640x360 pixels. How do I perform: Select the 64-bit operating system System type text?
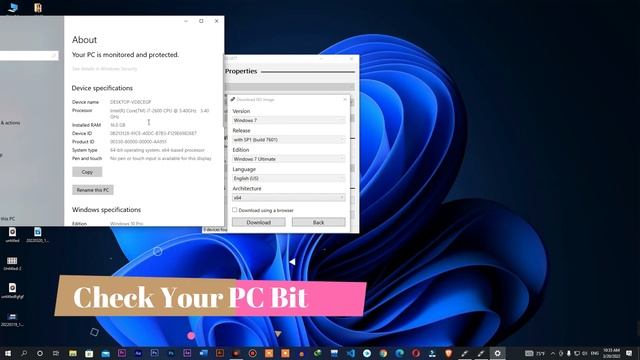tap(157, 150)
